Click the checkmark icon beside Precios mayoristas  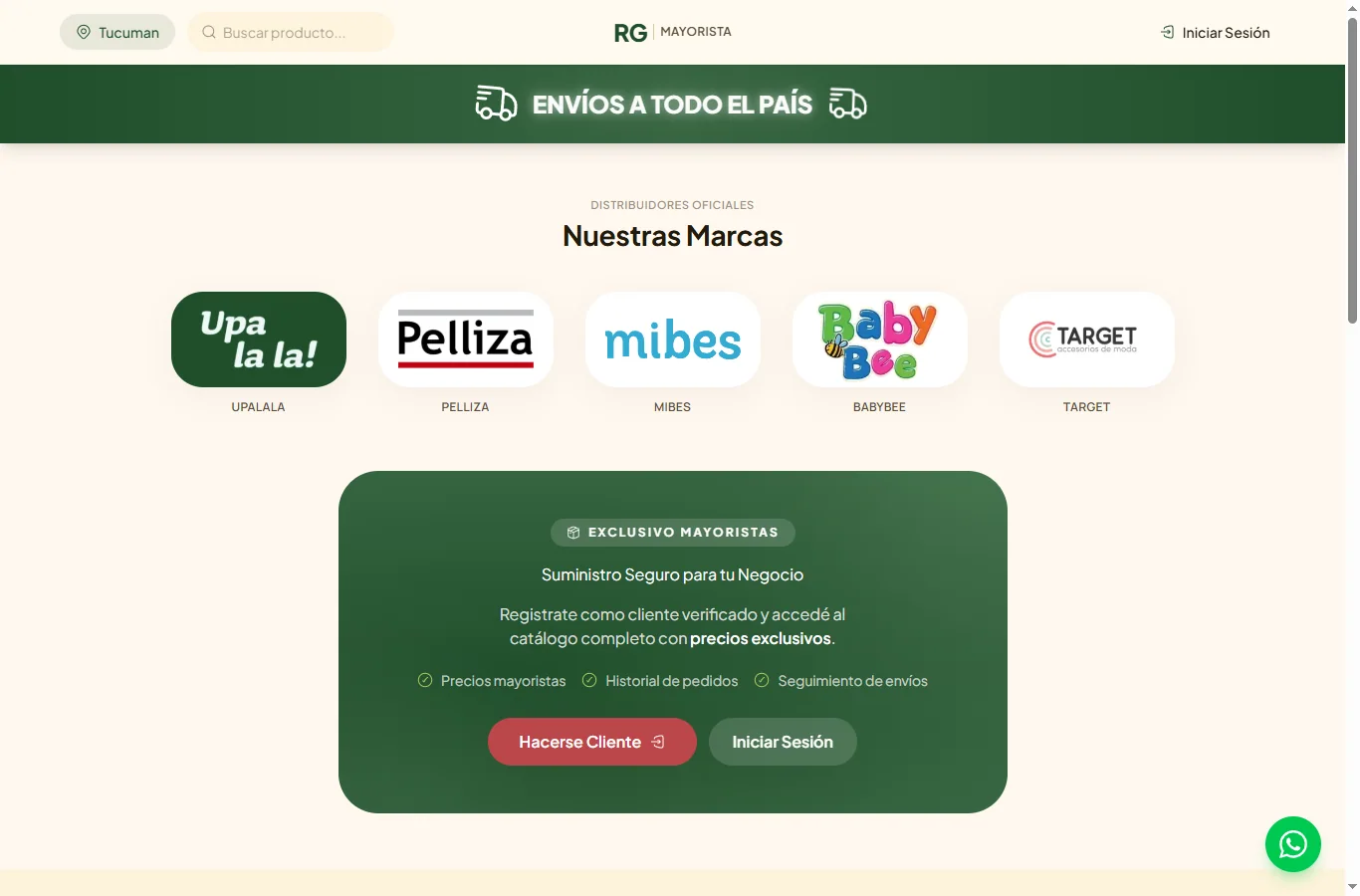[x=425, y=680]
